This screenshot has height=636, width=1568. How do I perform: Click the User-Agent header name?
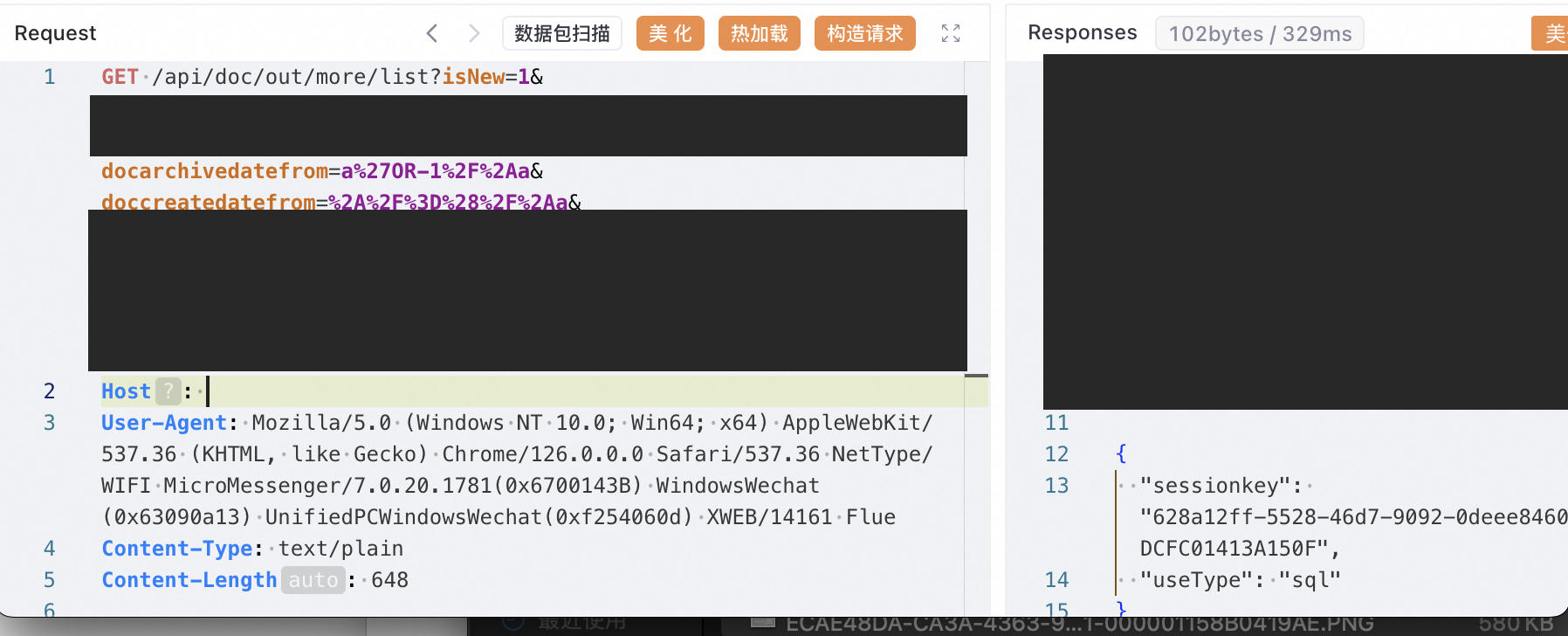[164, 423]
